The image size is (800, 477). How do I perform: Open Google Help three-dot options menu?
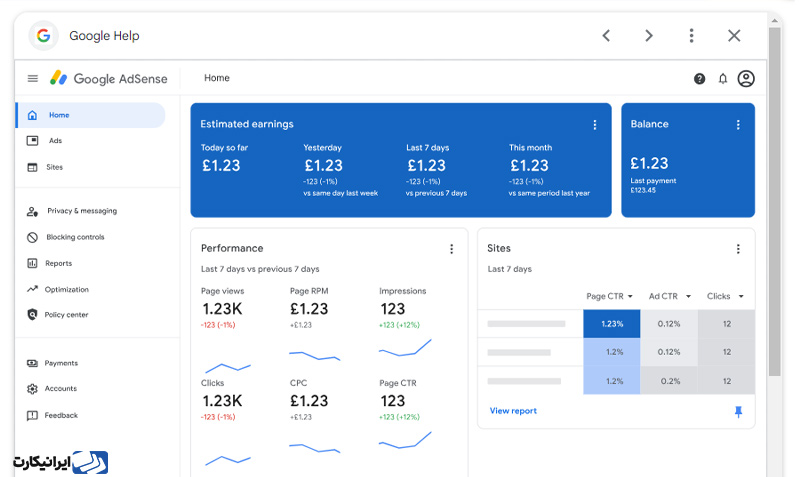[x=691, y=36]
